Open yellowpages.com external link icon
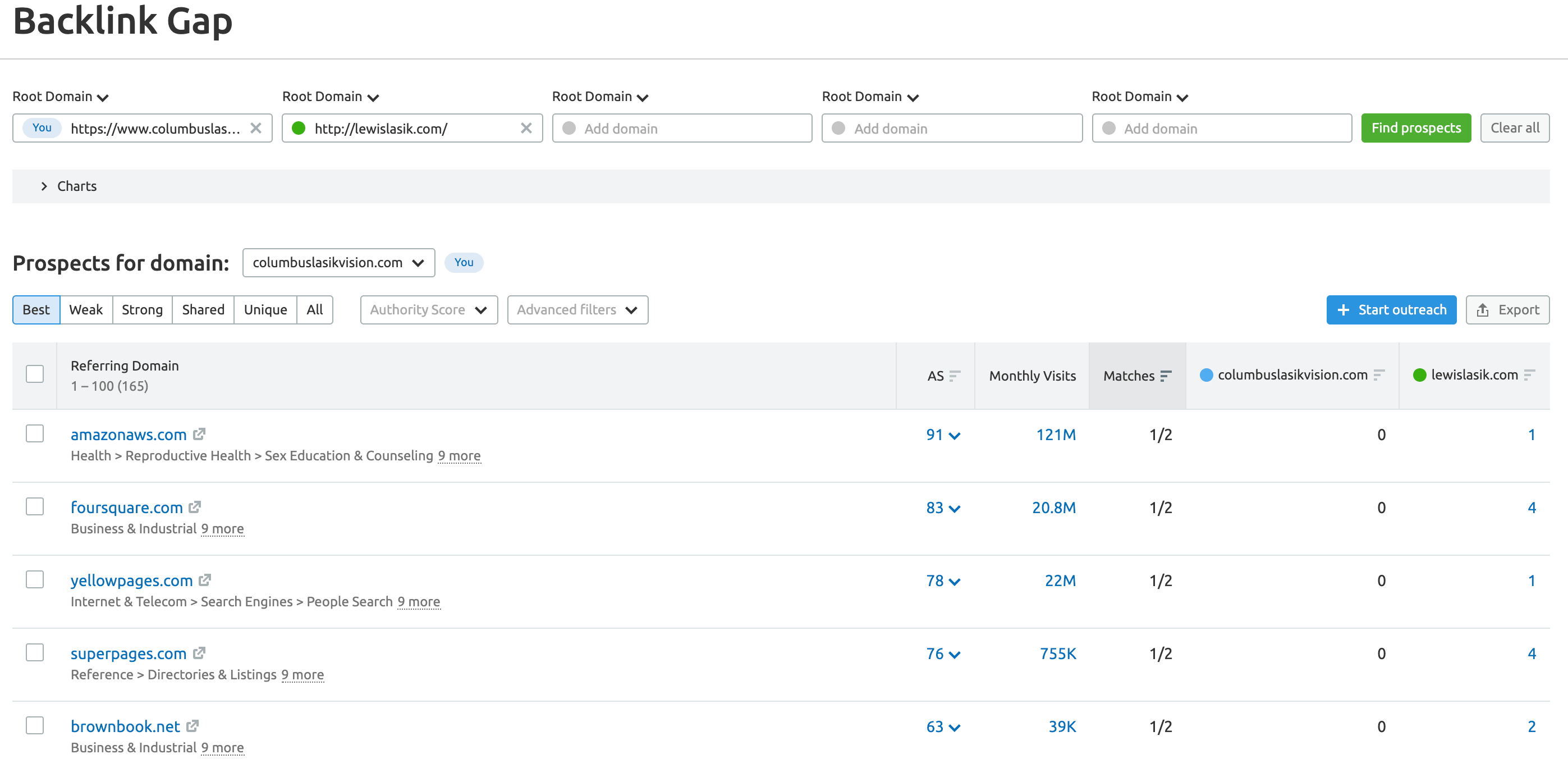Screen dimensions: 1568x768 click(x=205, y=580)
